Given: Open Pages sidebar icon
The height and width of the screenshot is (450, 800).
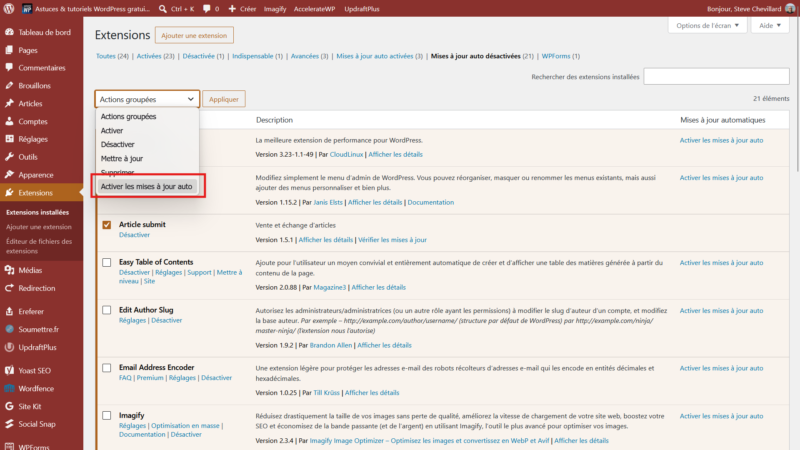Looking at the screenshot, I should pyautogui.click(x=9, y=50).
